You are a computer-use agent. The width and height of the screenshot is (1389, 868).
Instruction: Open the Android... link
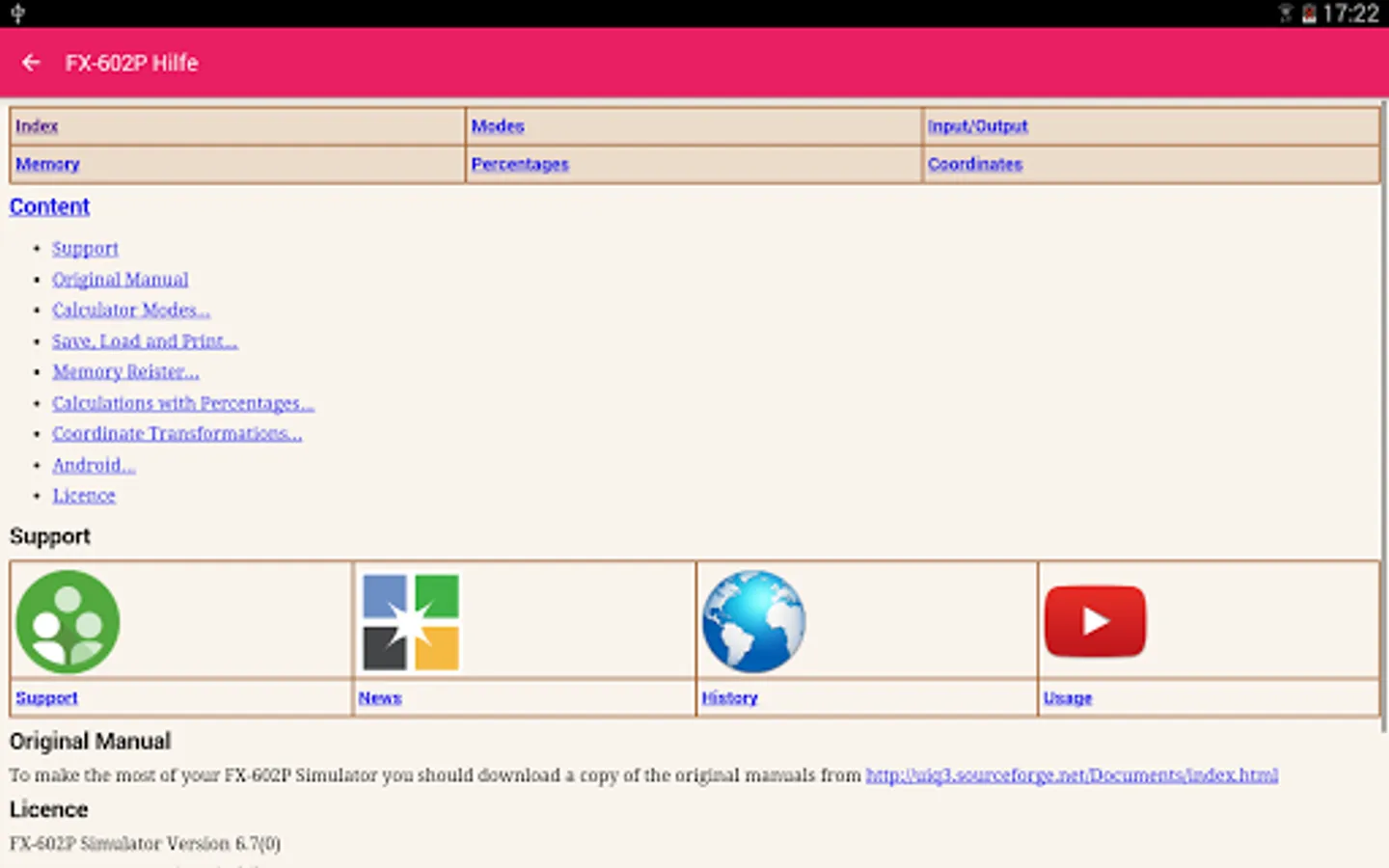(x=94, y=465)
